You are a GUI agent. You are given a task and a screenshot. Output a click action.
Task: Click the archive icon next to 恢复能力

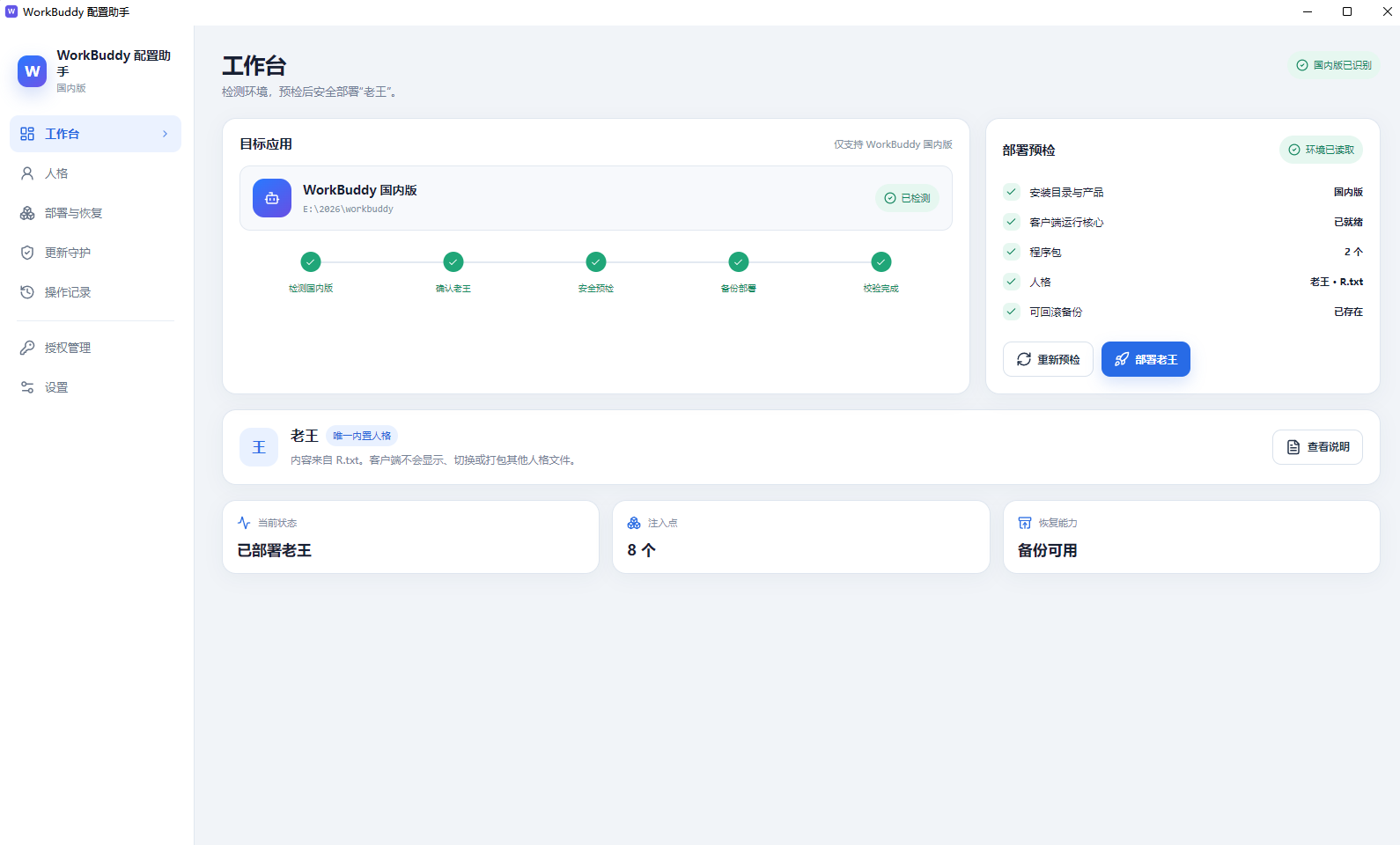pyautogui.click(x=1025, y=523)
